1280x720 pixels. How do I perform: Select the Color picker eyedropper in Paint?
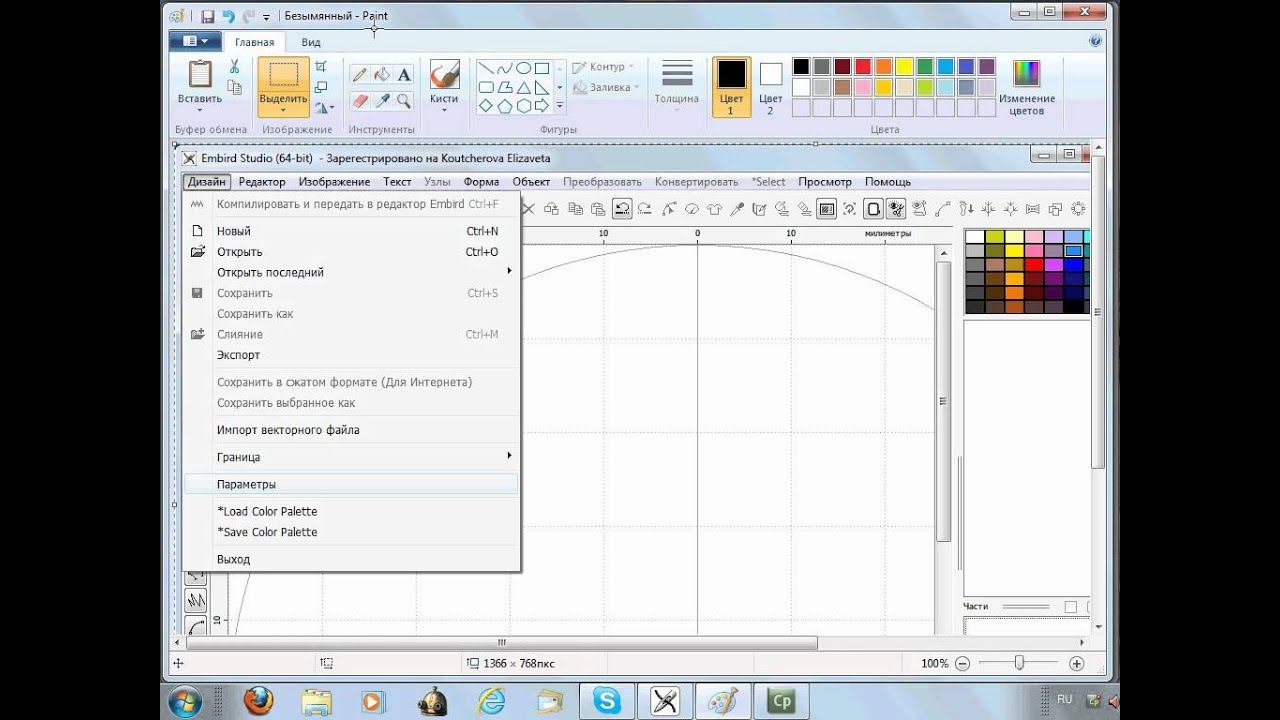tap(381, 101)
